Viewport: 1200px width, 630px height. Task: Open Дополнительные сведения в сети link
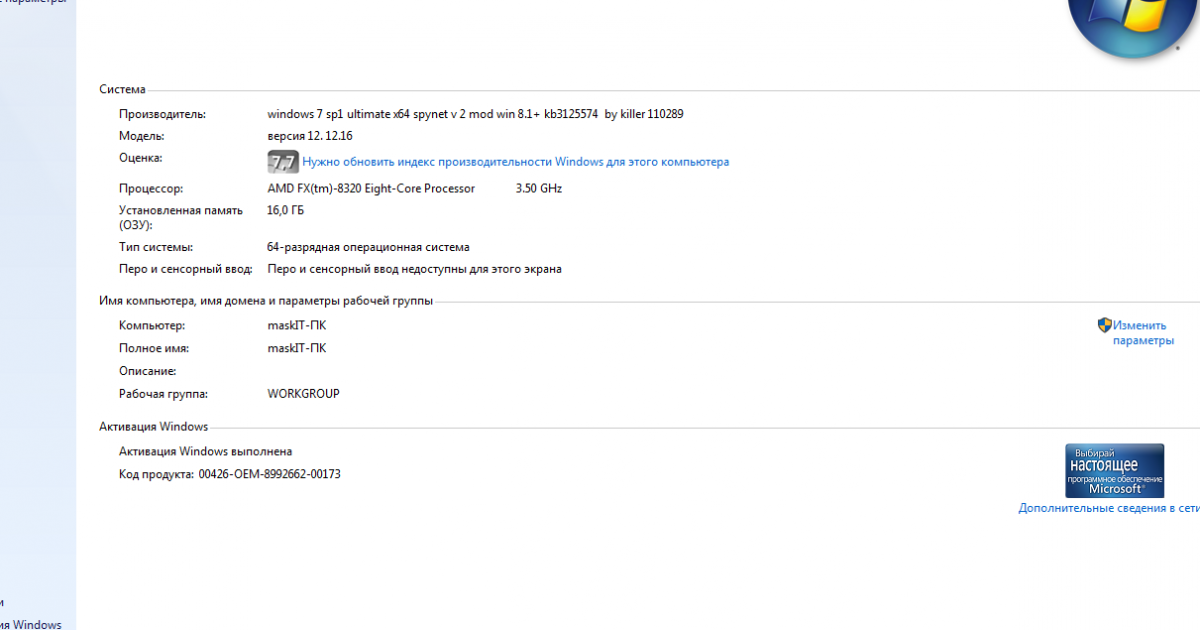click(1109, 508)
